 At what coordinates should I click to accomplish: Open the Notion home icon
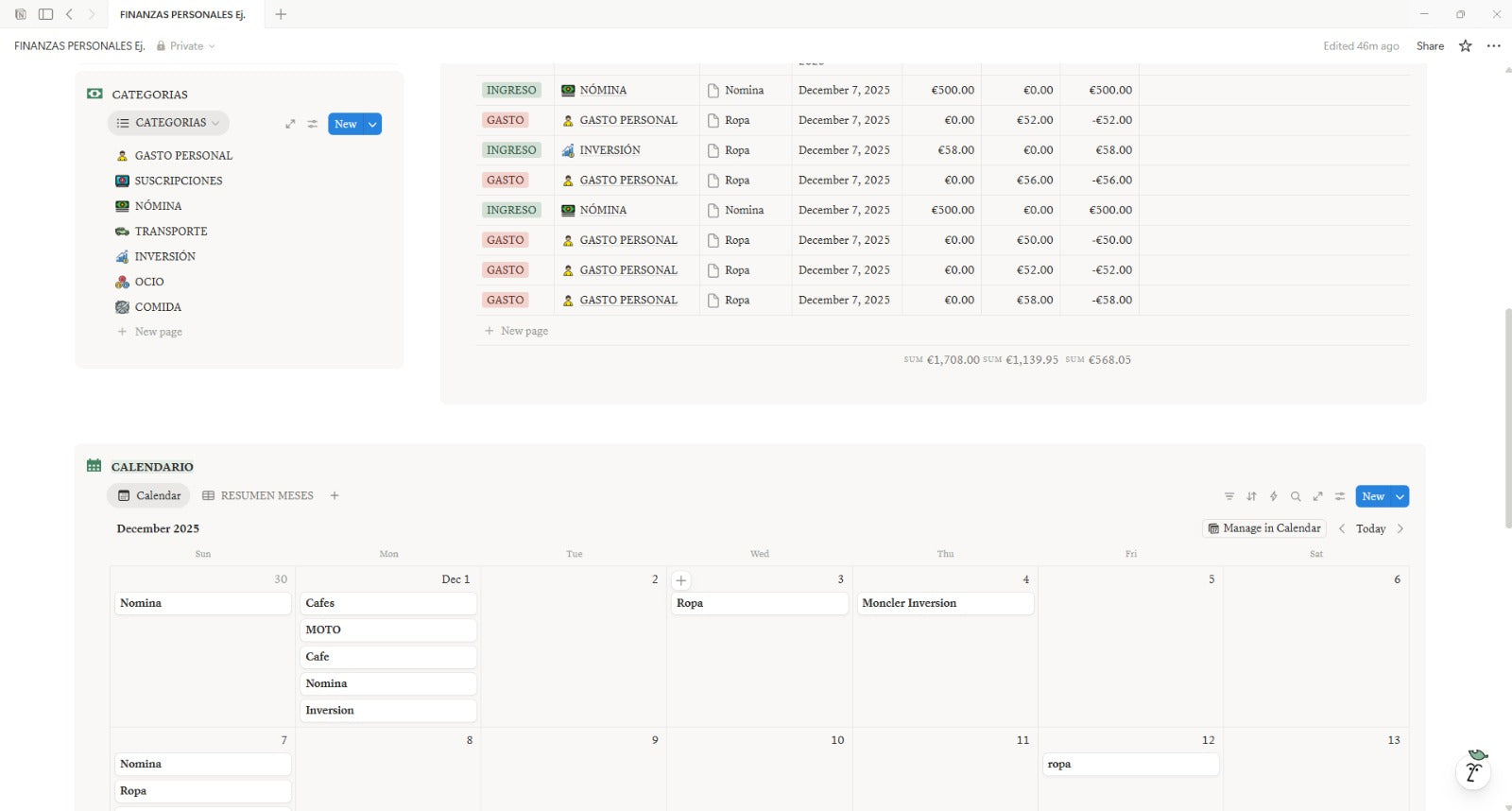[21, 14]
